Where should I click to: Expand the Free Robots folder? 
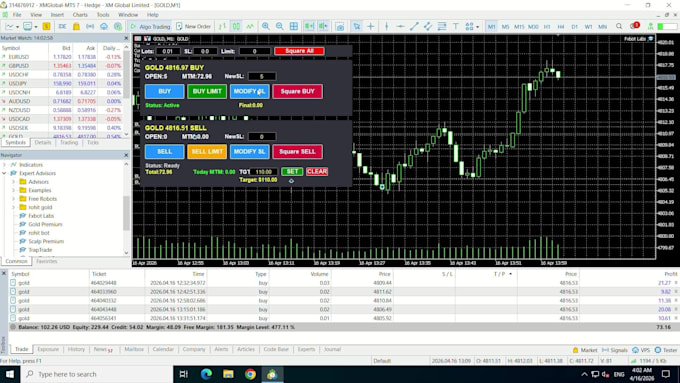[13, 199]
